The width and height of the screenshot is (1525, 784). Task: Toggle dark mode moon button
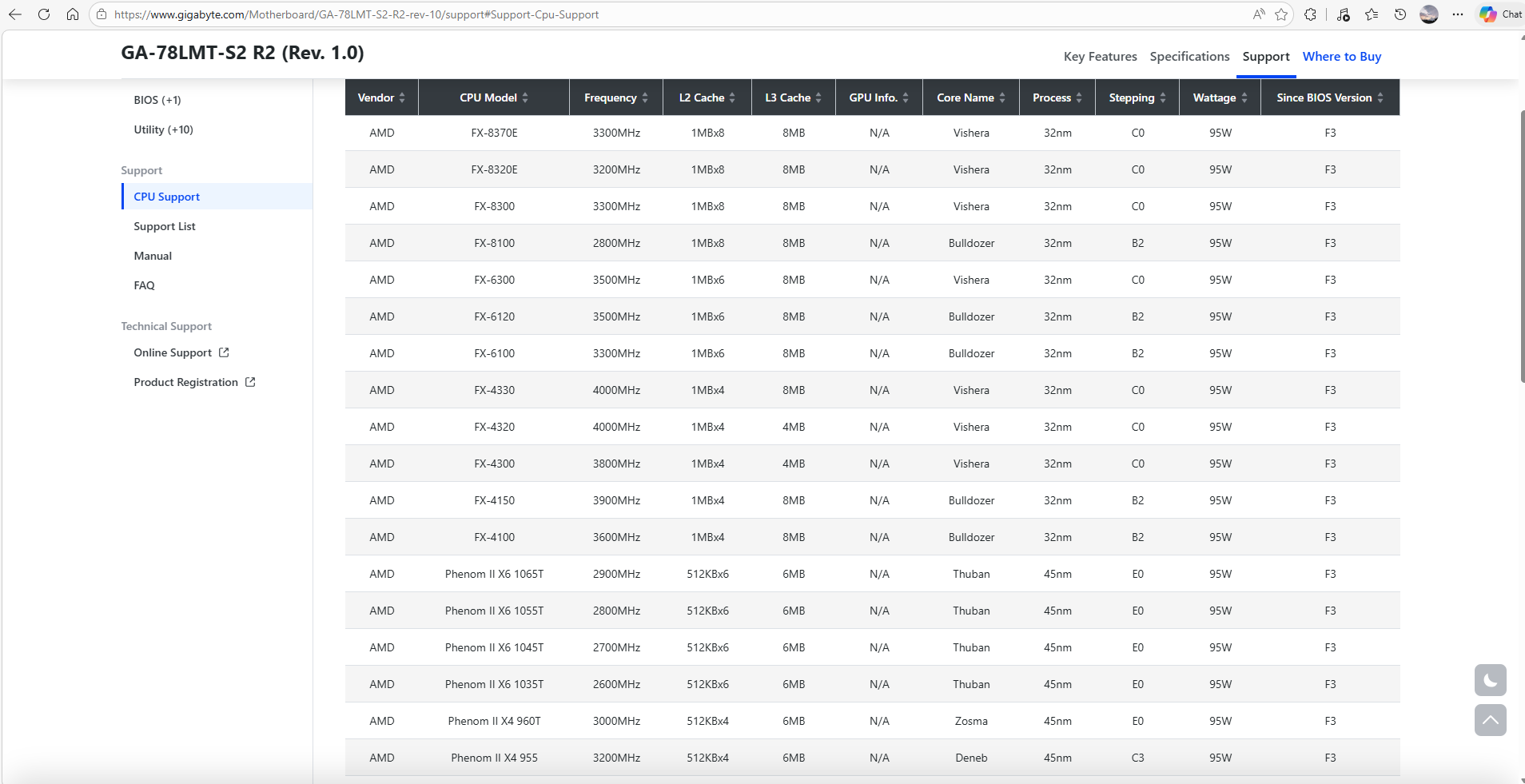(x=1491, y=680)
